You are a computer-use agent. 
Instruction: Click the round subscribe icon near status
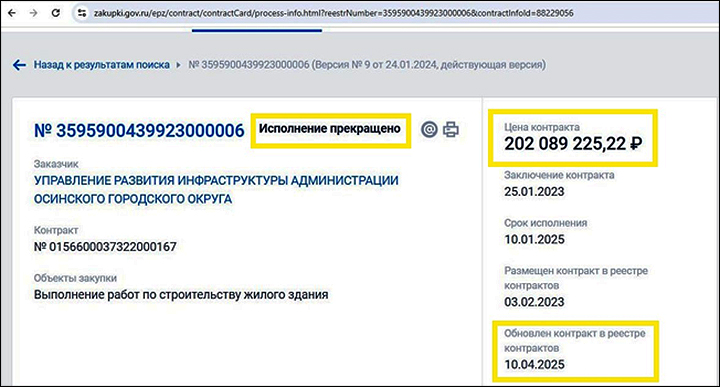tap(429, 129)
